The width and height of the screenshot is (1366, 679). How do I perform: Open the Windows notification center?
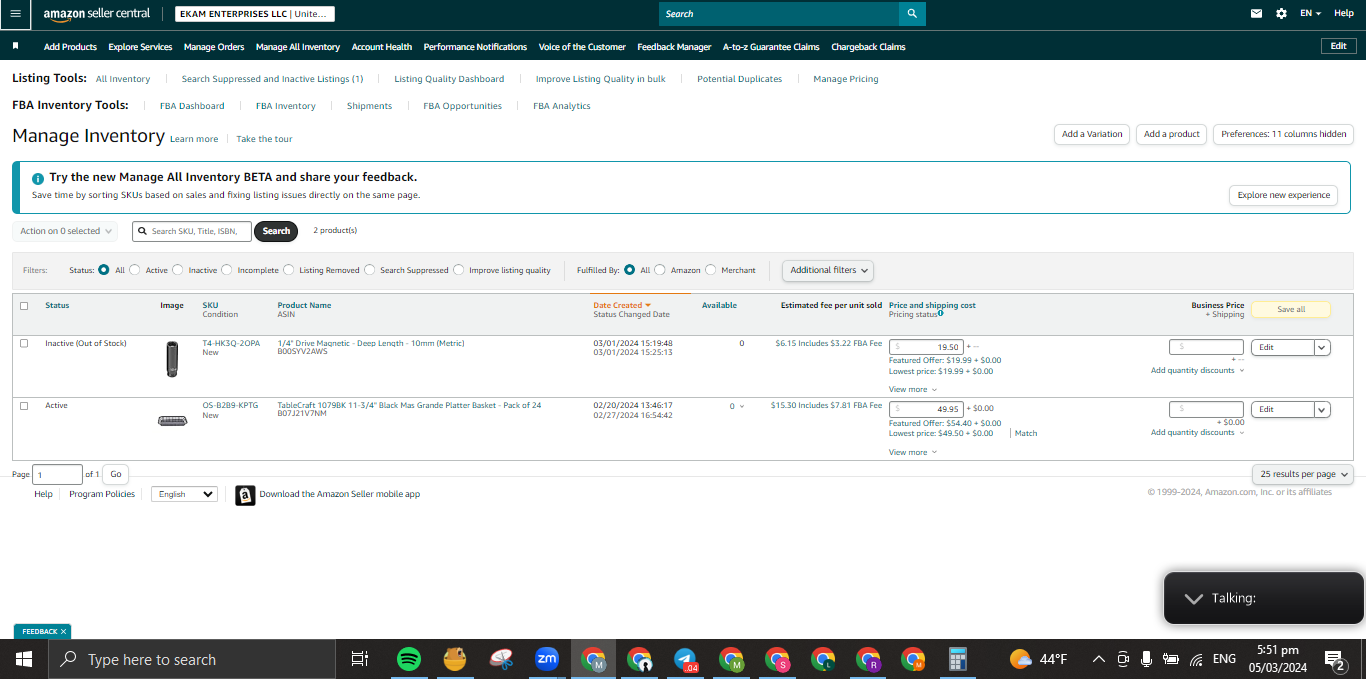(1334, 659)
